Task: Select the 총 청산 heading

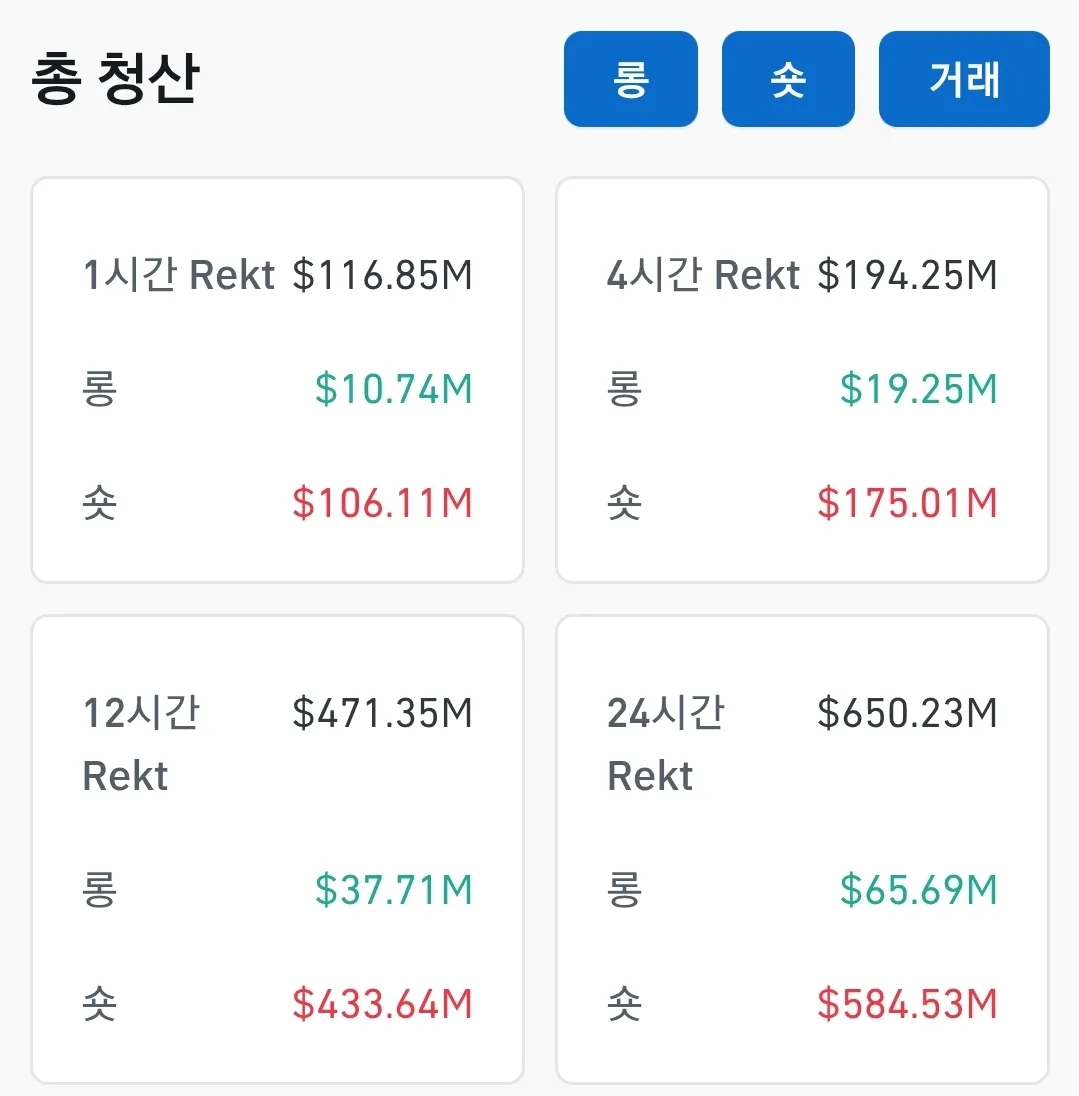Action: click(116, 80)
